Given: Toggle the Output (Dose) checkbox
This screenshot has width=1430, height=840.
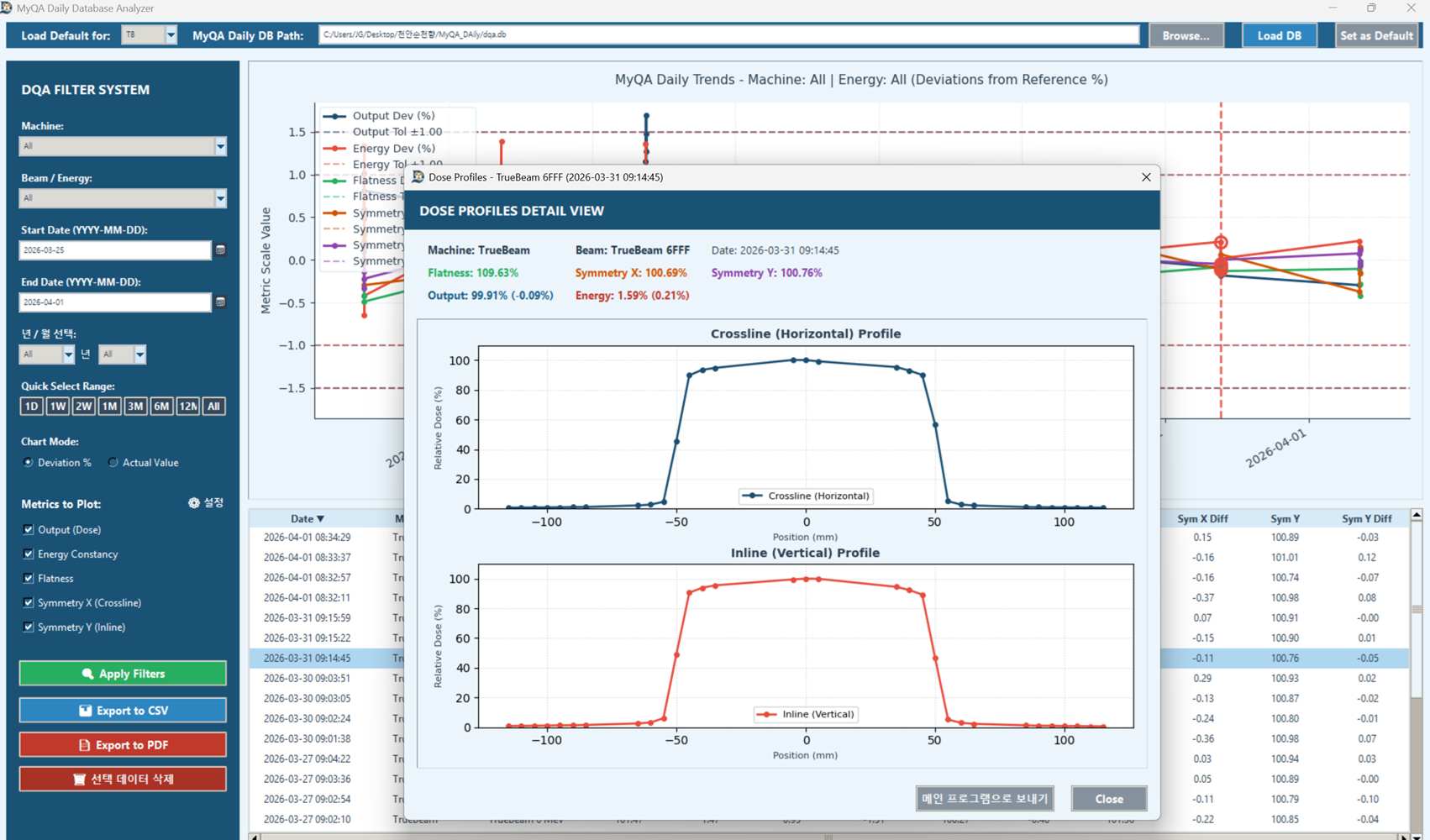Looking at the screenshot, I should (29, 530).
